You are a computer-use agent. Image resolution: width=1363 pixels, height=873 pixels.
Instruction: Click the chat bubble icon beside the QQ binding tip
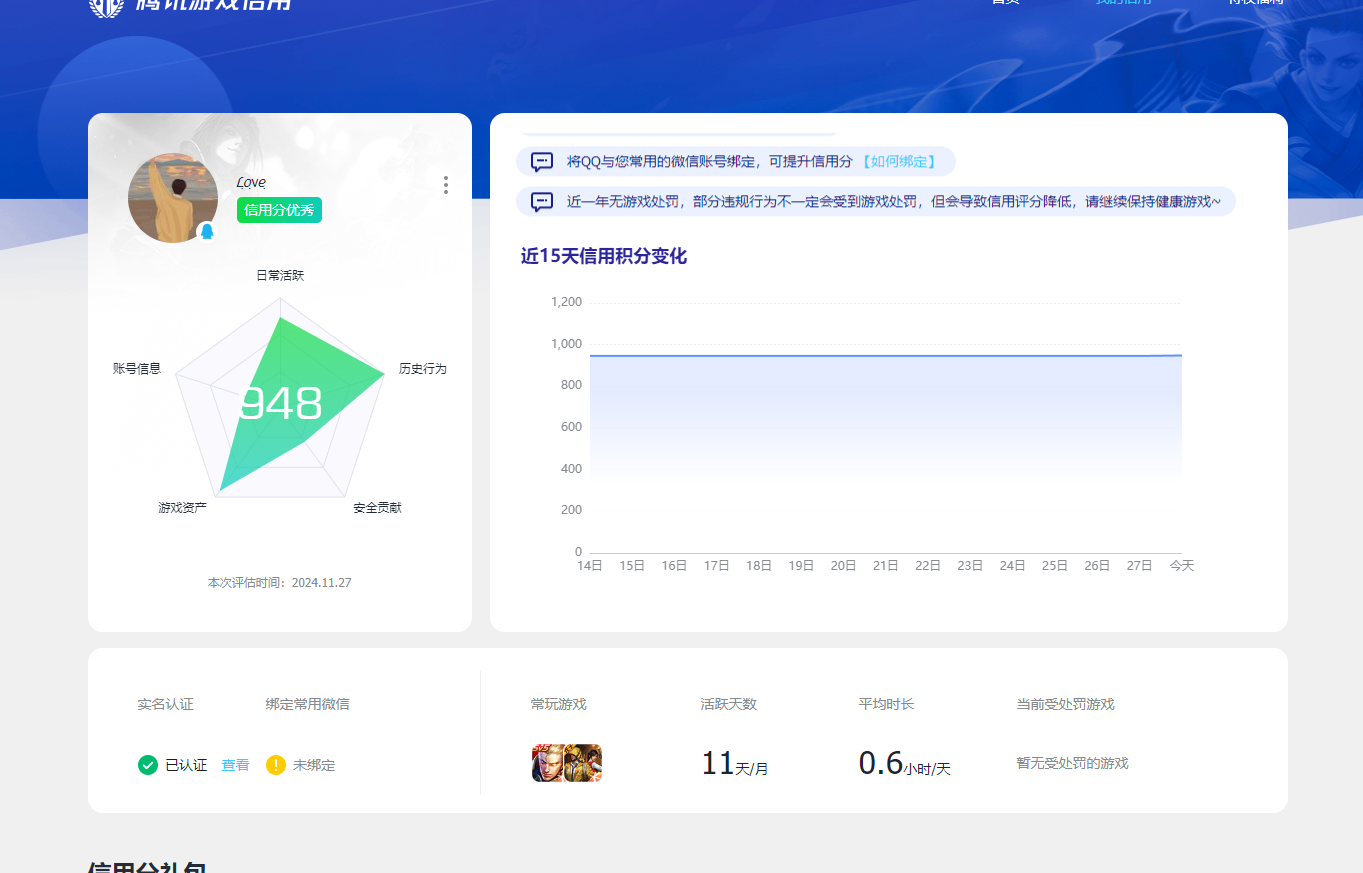coord(542,162)
